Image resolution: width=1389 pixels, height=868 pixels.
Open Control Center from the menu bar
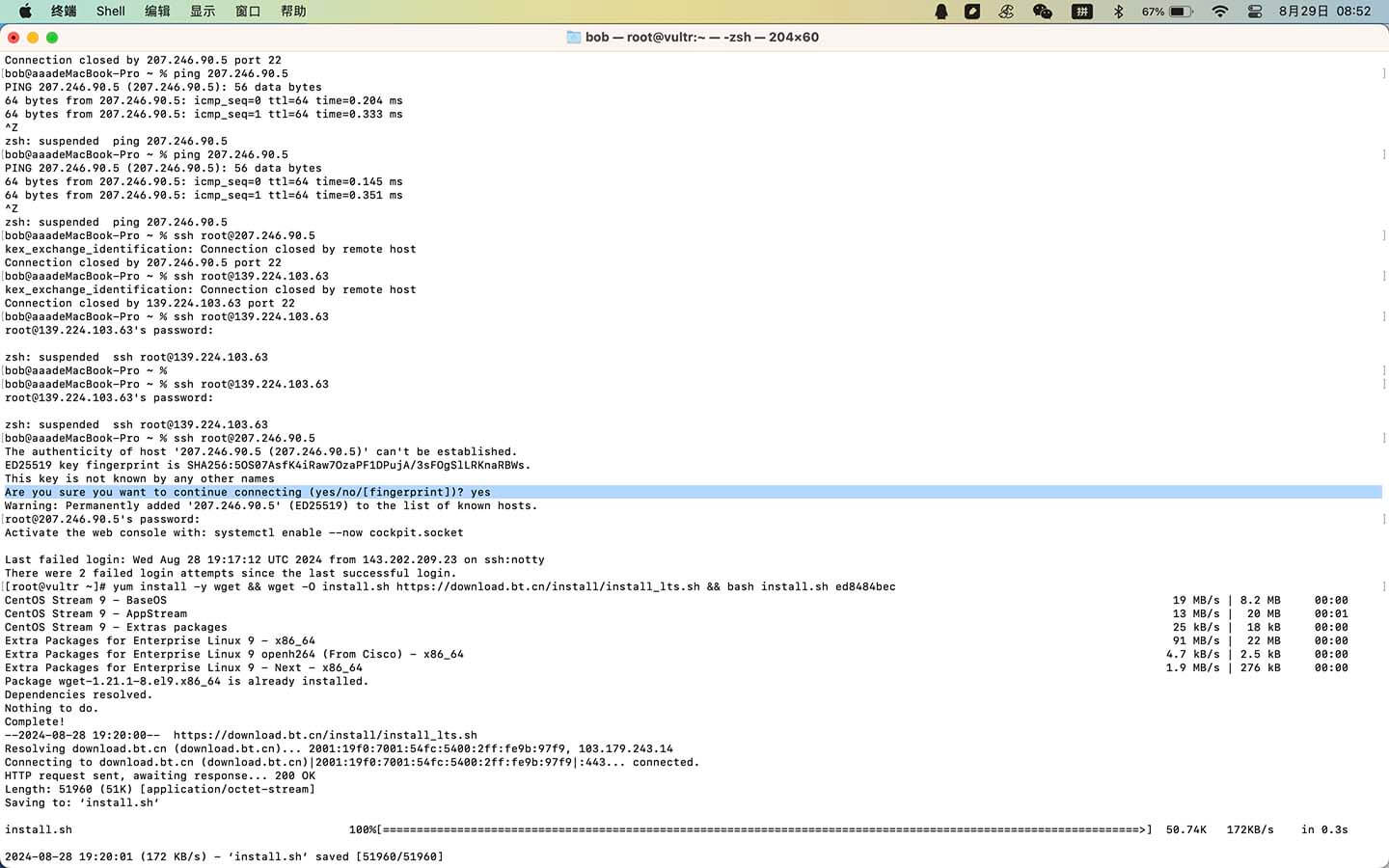tap(1255, 12)
